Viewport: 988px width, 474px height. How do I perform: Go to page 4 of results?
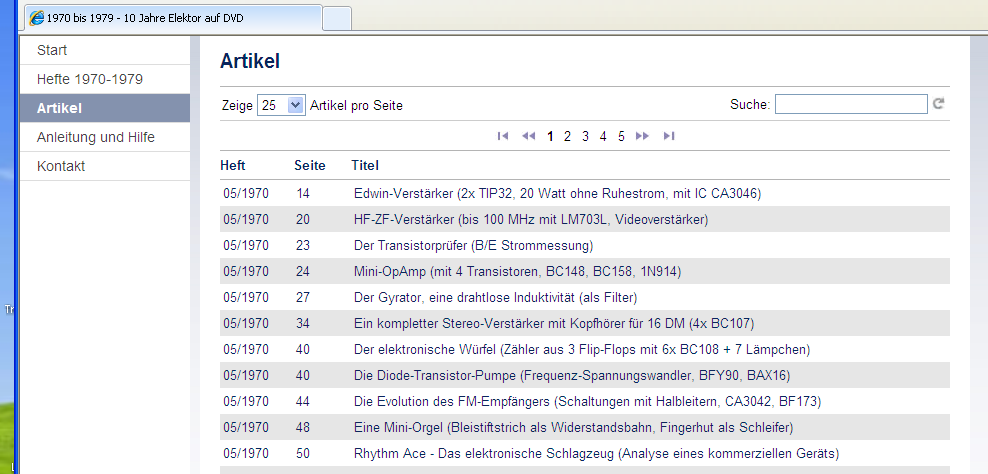(603, 136)
